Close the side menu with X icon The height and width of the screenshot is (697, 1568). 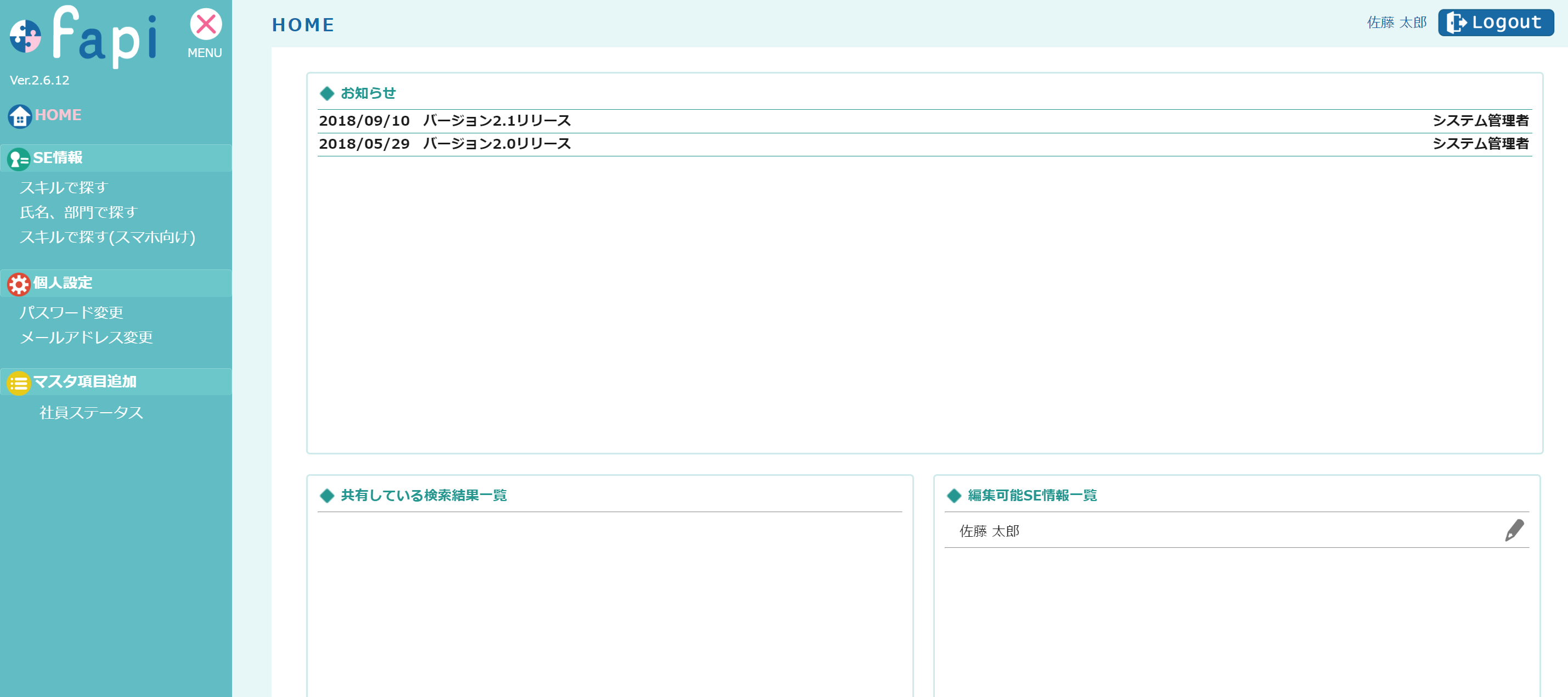[206, 25]
